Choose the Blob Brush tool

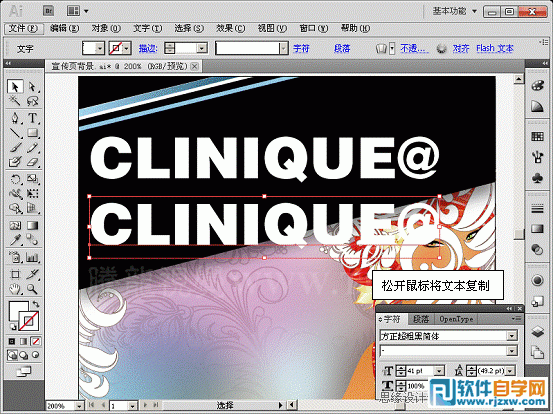pyautogui.click(x=15, y=162)
